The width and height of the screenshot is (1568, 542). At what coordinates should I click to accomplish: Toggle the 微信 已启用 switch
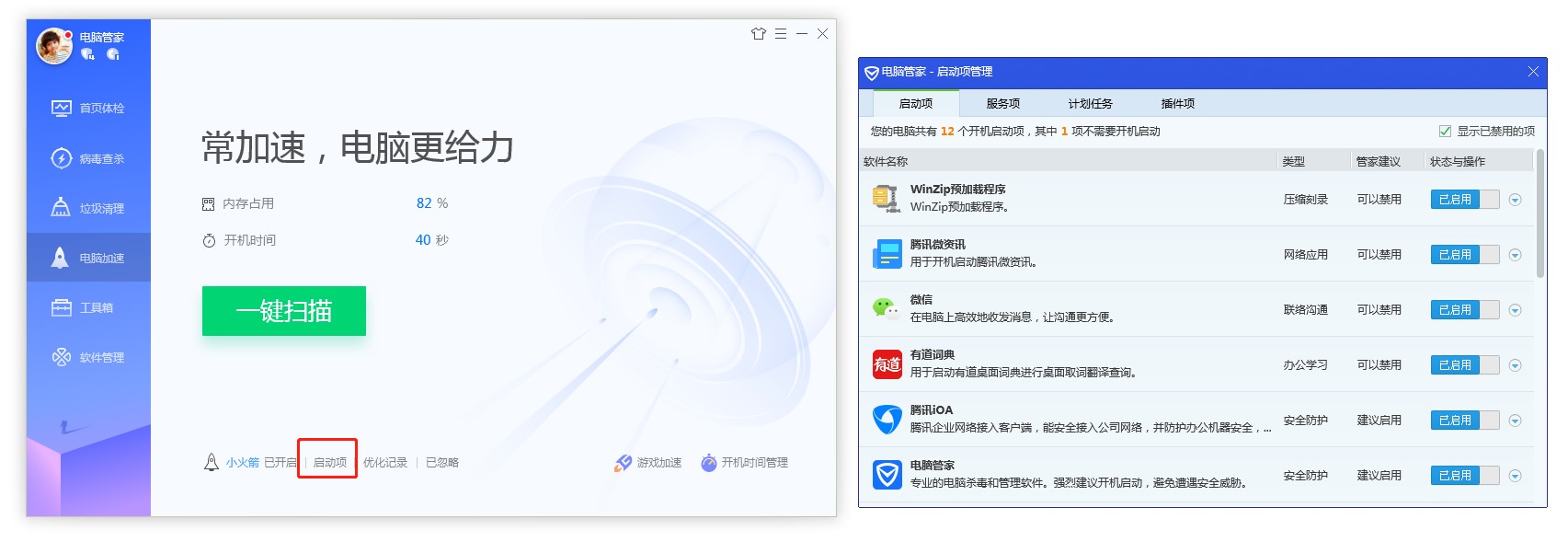coord(1465,310)
